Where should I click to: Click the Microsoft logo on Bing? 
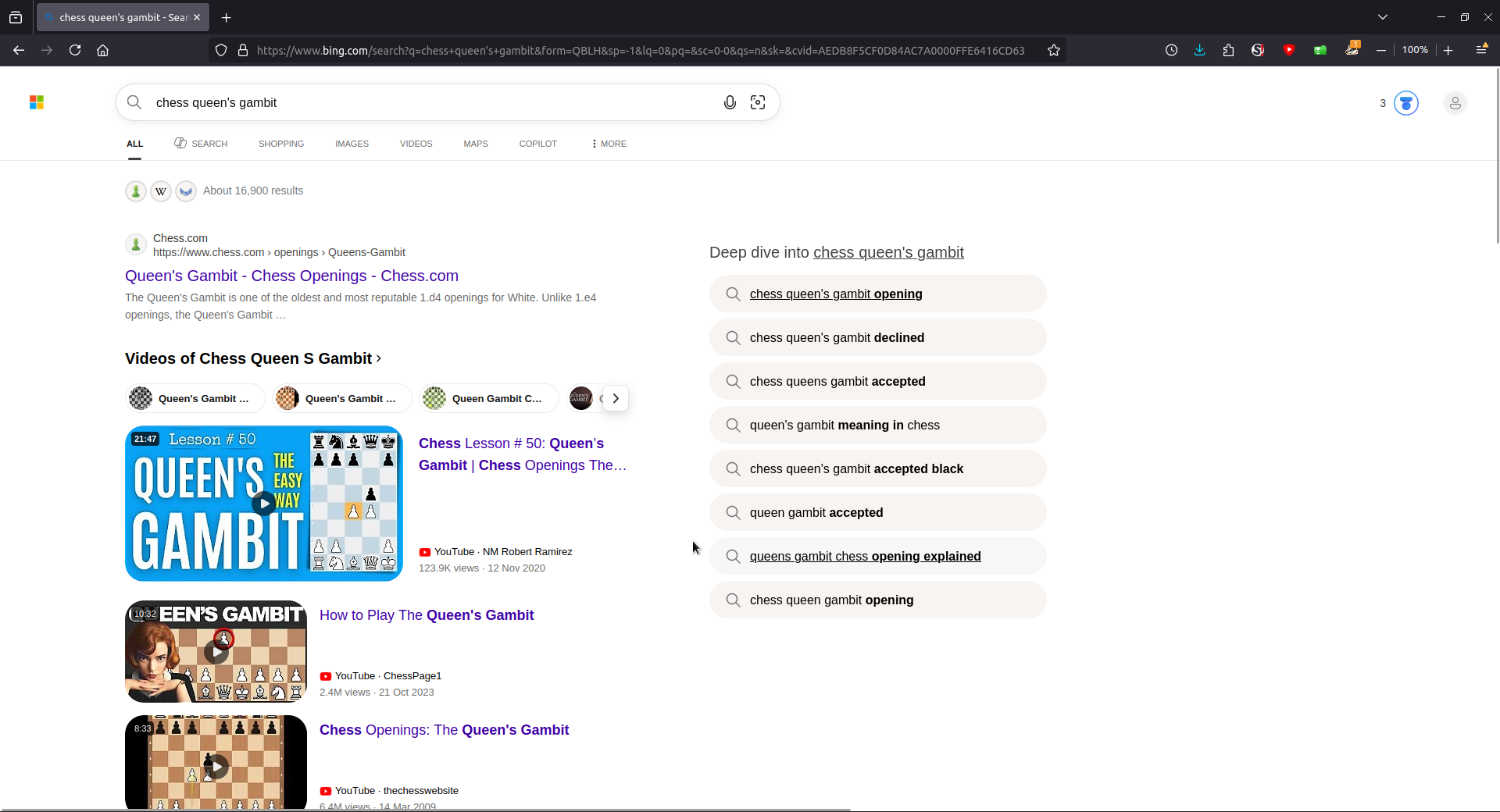coord(37,102)
